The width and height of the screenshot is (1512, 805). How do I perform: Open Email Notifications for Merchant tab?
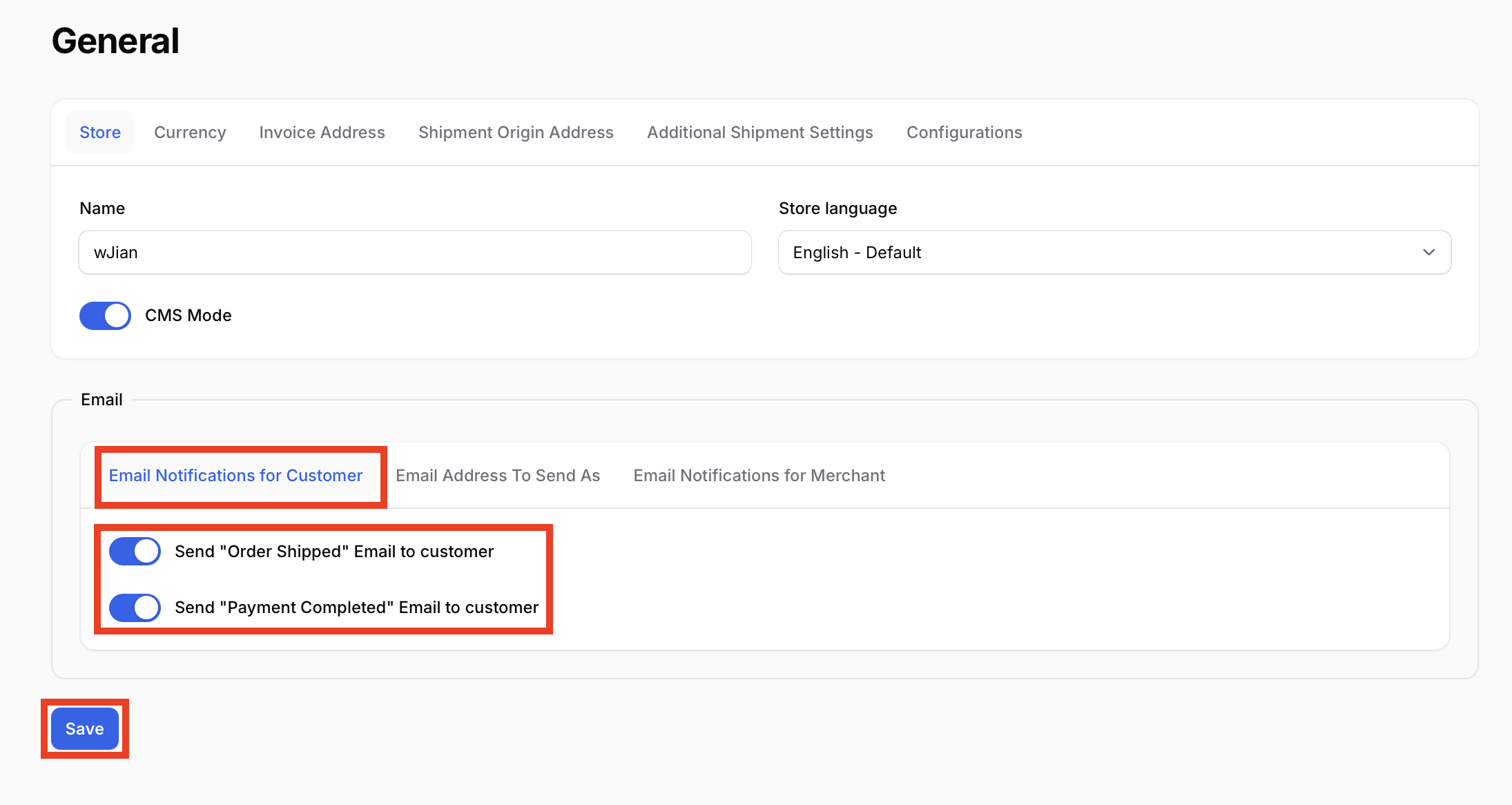(x=759, y=476)
